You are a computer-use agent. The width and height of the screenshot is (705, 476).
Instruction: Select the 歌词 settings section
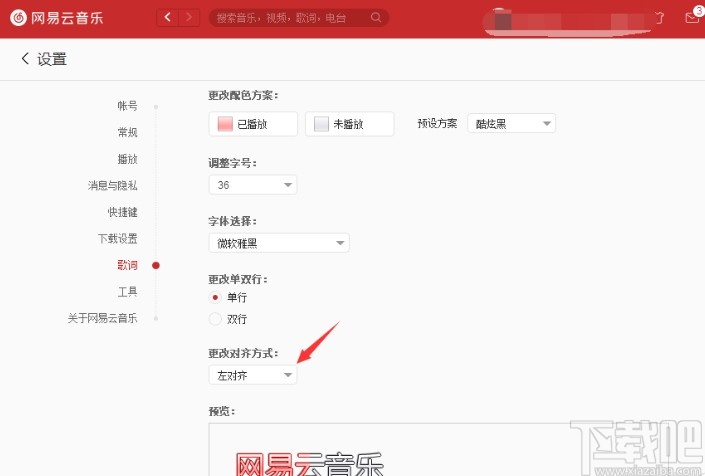coord(127,265)
